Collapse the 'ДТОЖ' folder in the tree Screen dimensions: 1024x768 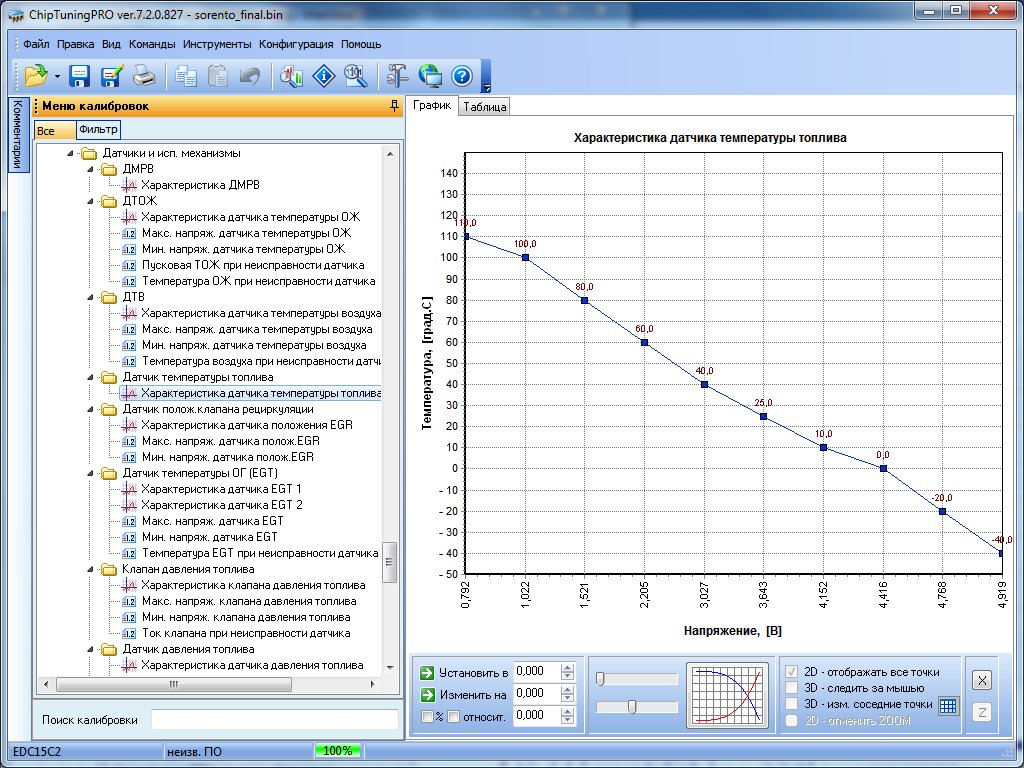click(x=91, y=201)
